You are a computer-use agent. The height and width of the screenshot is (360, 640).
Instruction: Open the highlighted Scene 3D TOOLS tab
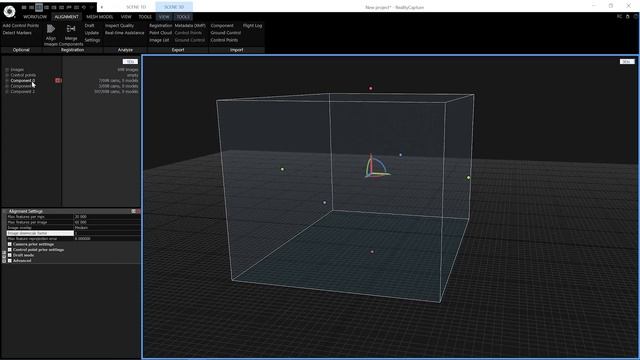183,17
